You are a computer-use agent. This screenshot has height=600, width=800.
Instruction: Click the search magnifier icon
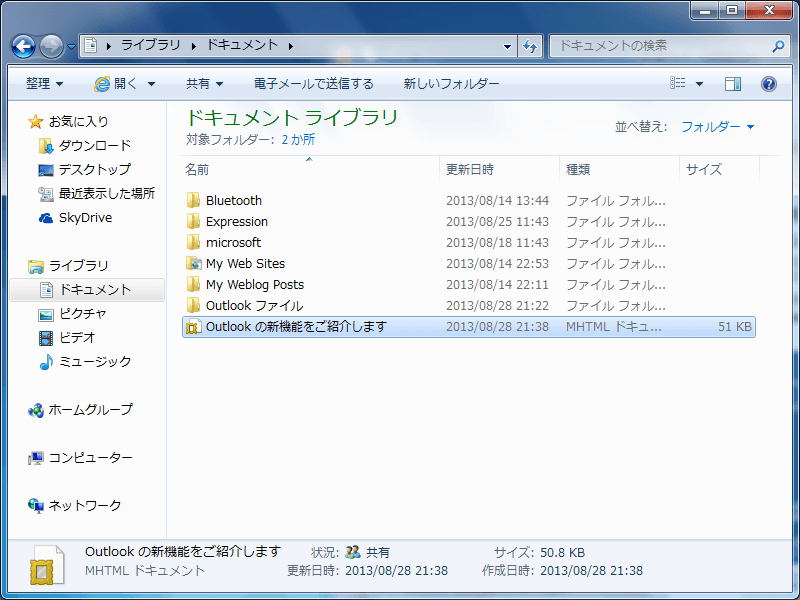click(x=778, y=46)
